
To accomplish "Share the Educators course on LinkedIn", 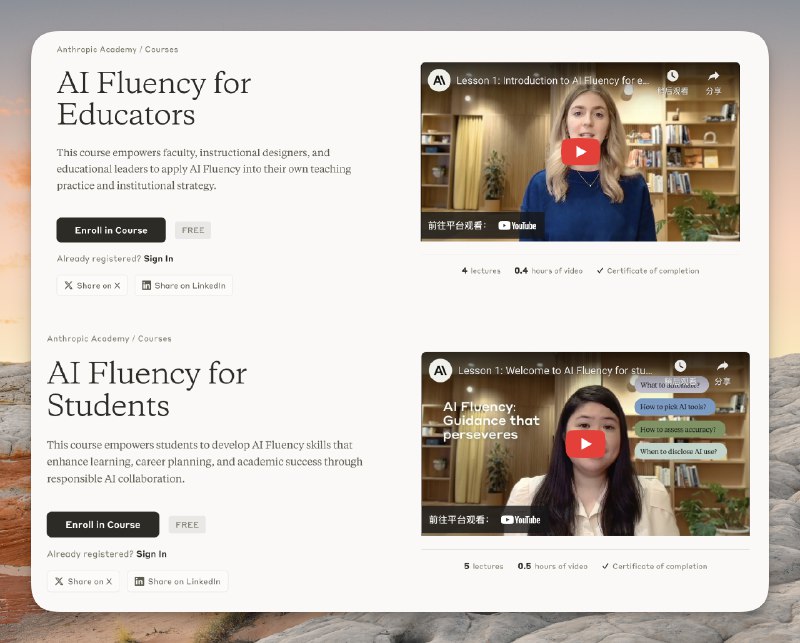I will (184, 286).
